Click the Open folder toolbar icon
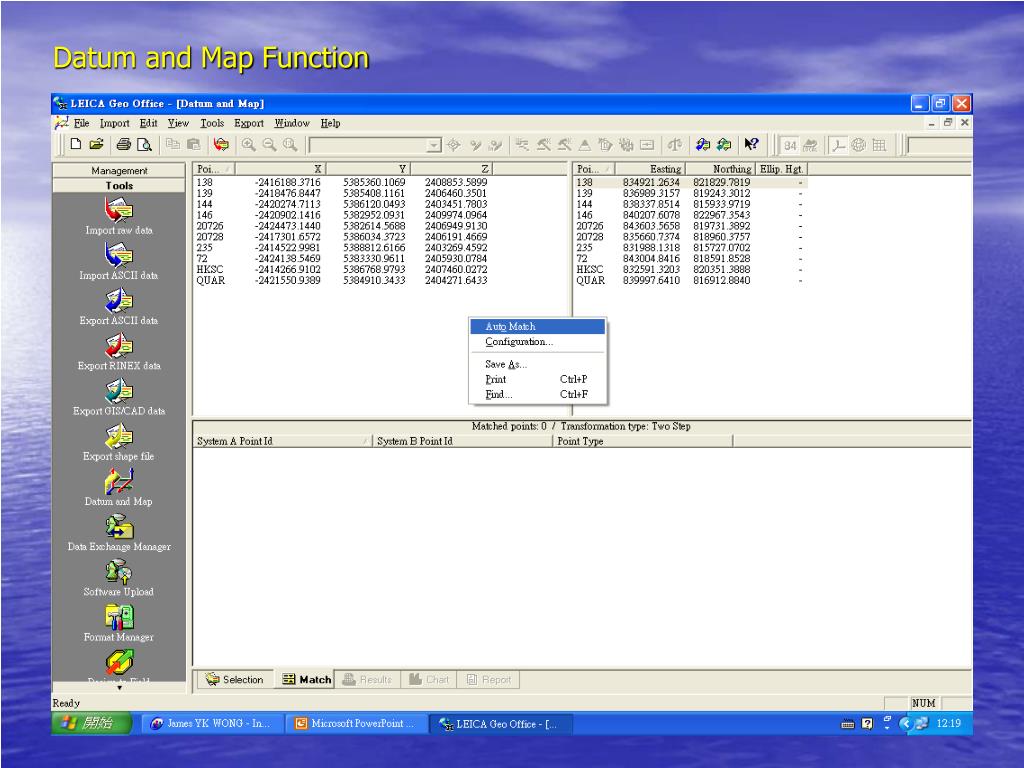Image resolution: width=1024 pixels, height=768 pixels. 96,144
